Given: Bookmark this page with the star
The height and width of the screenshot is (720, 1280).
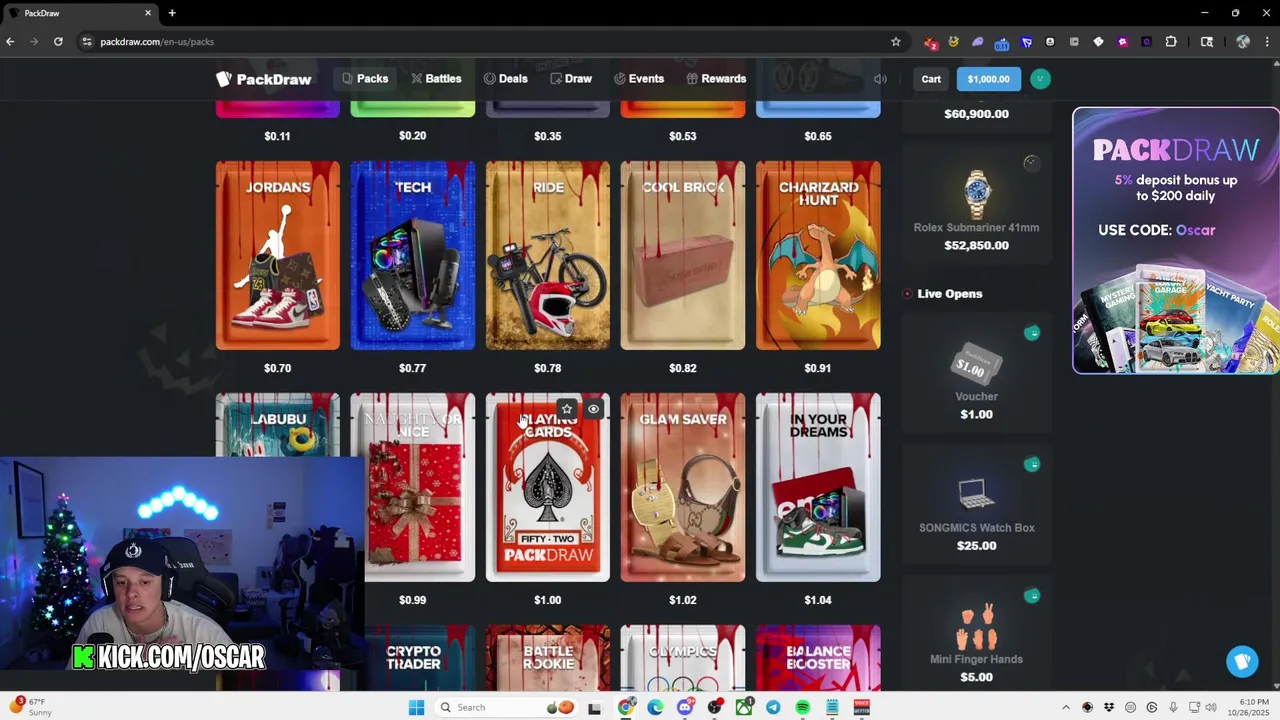Looking at the screenshot, I should pyautogui.click(x=896, y=42).
